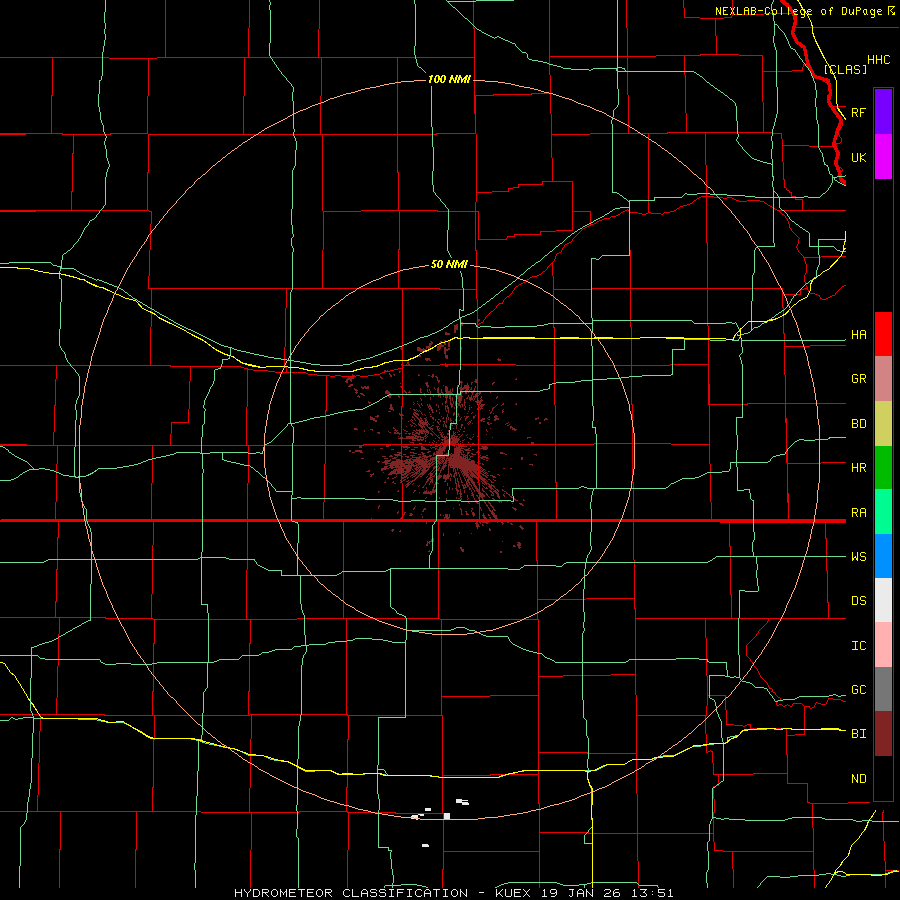Viewport: 900px width, 900px height.
Task: Click the GR legend label
Action: click(859, 379)
